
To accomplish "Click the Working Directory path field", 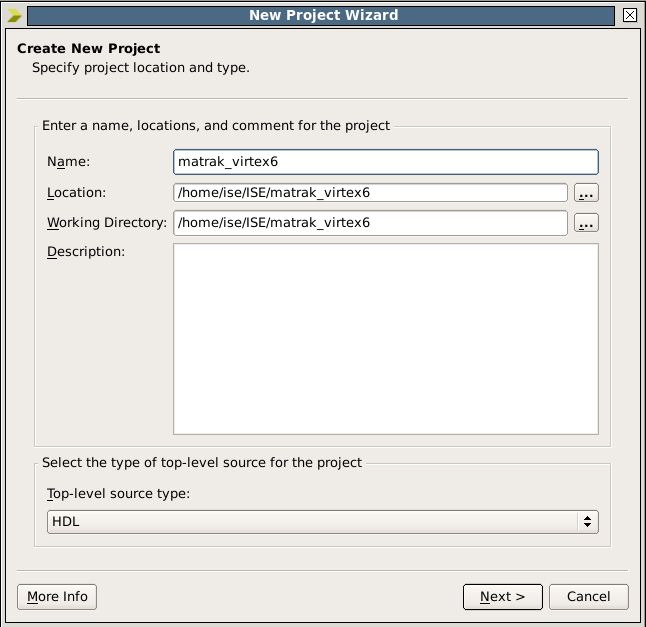I will [x=370, y=223].
